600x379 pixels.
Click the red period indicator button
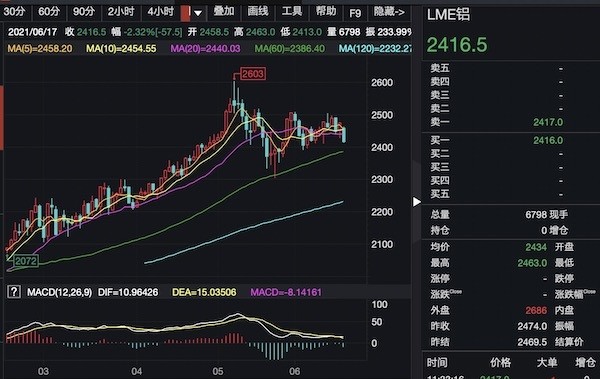[185, 13]
